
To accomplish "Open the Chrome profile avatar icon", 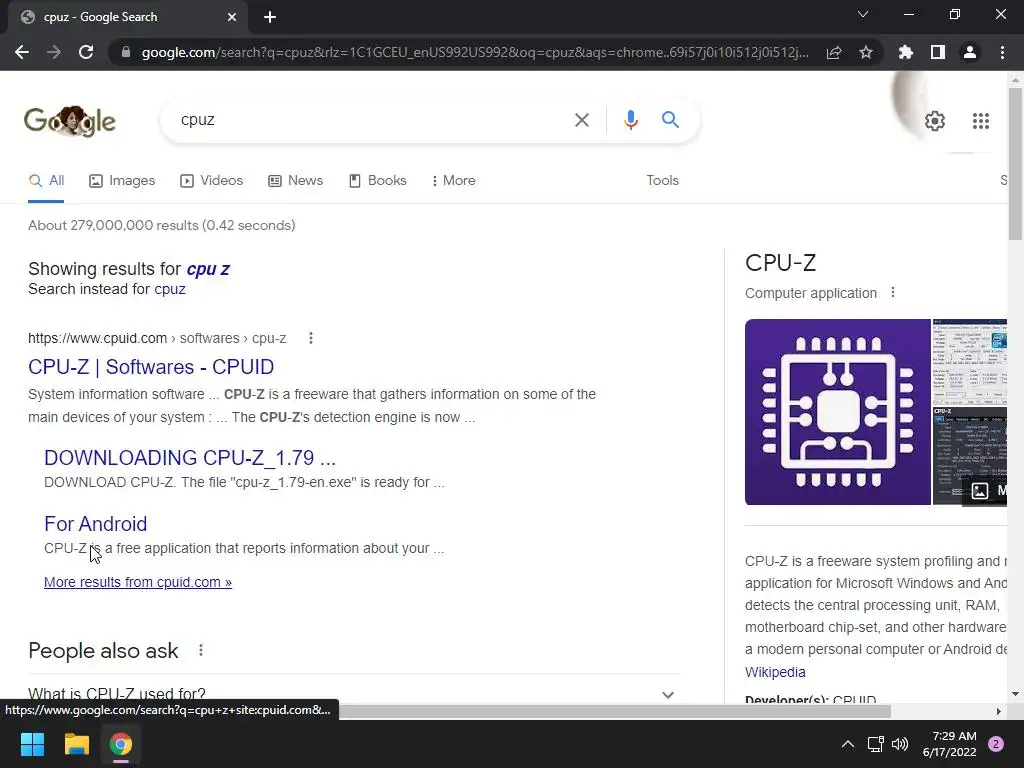I will (970, 52).
